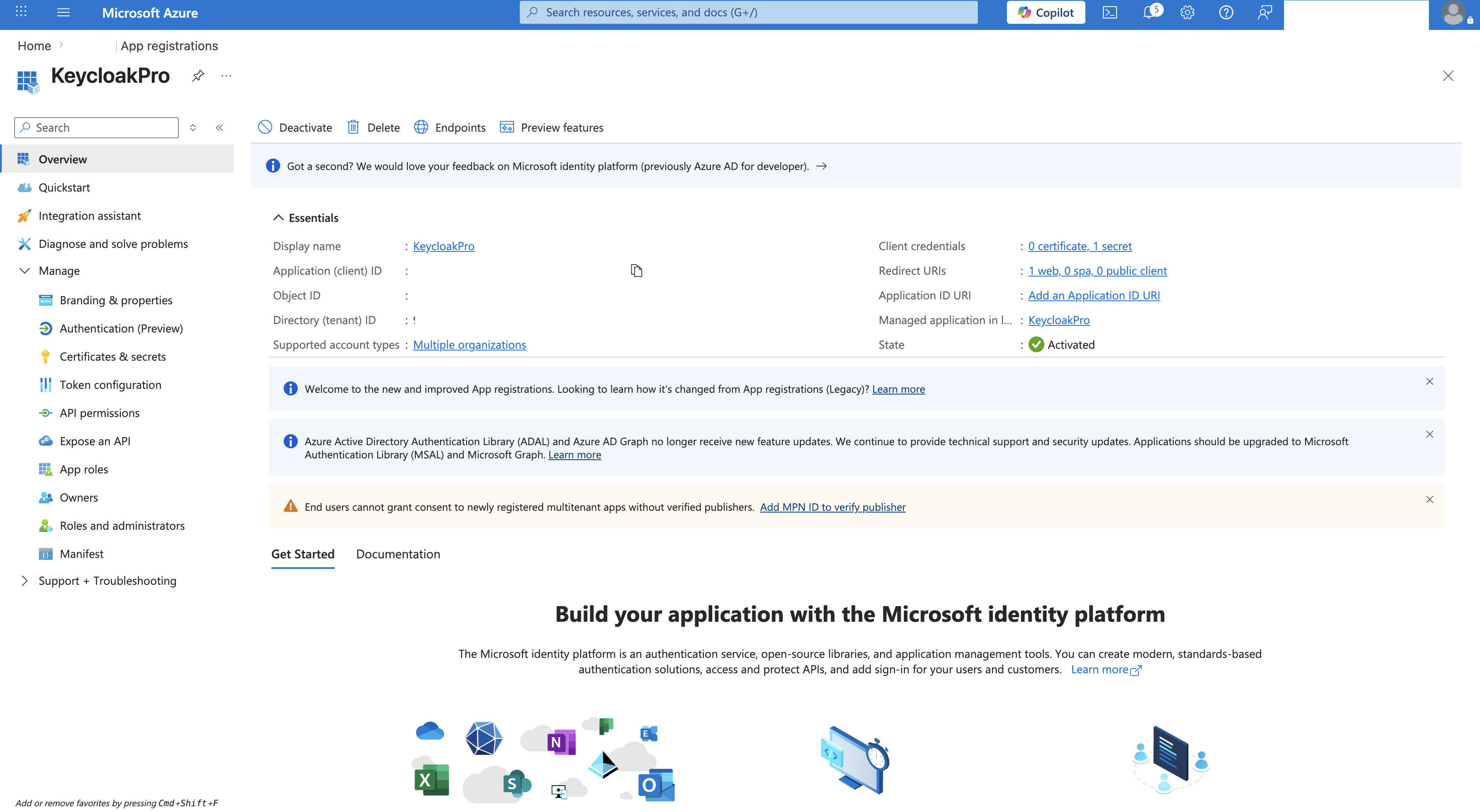
Task: Dismiss the Welcome to App registrations banner
Action: 1429,381
